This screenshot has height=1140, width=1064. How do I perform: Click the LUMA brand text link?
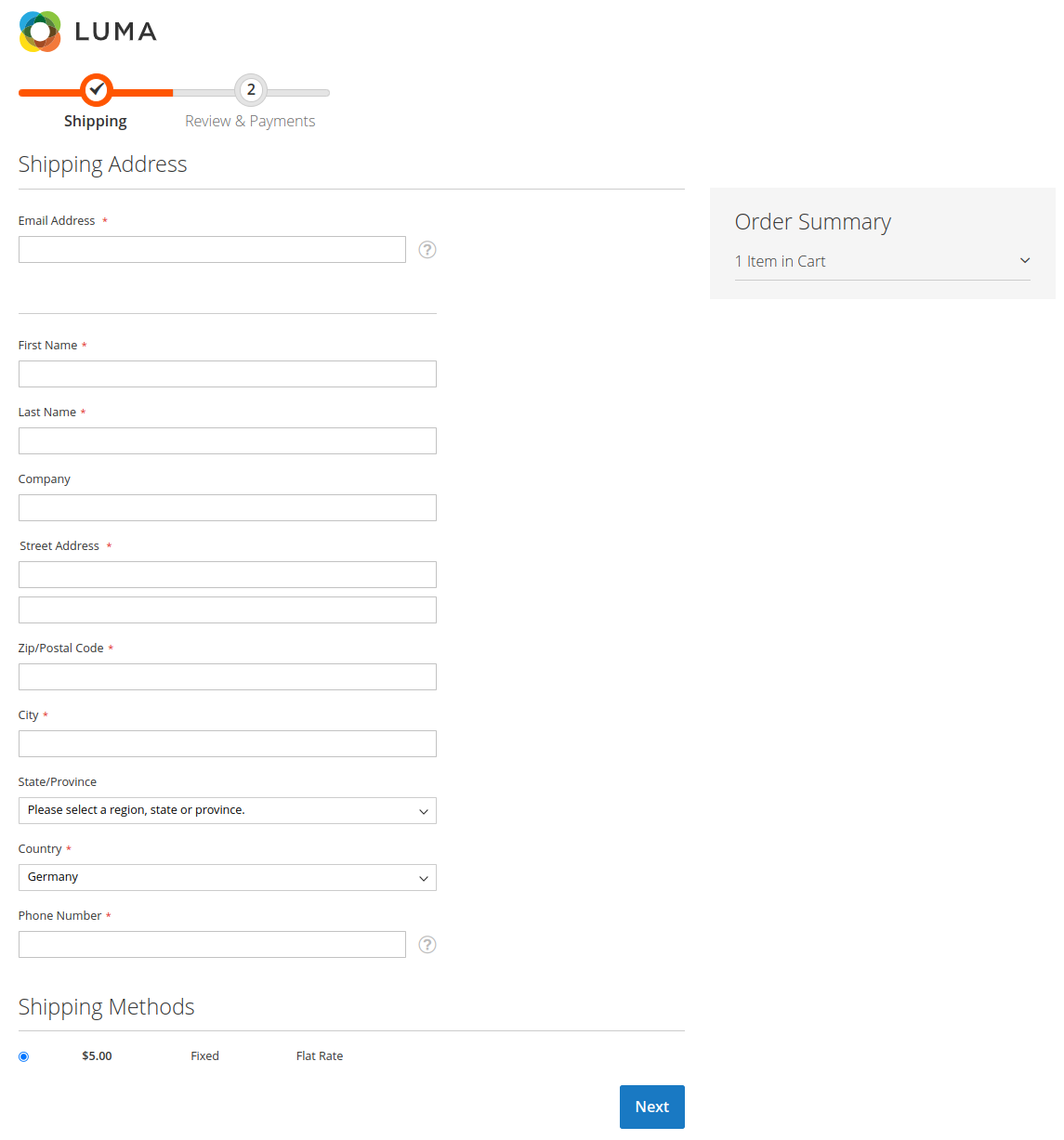pyautogui.click(x=116, y=32)
